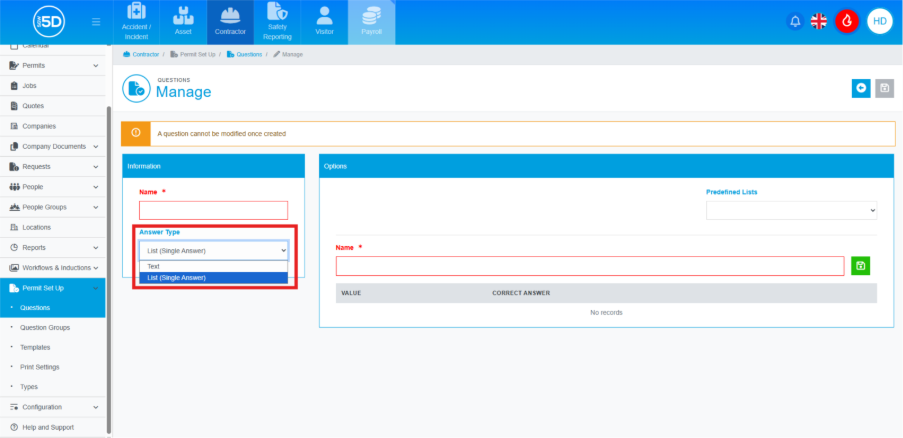Click the Questions Manage page icon

pyautogui.click(x=136, y=88)
